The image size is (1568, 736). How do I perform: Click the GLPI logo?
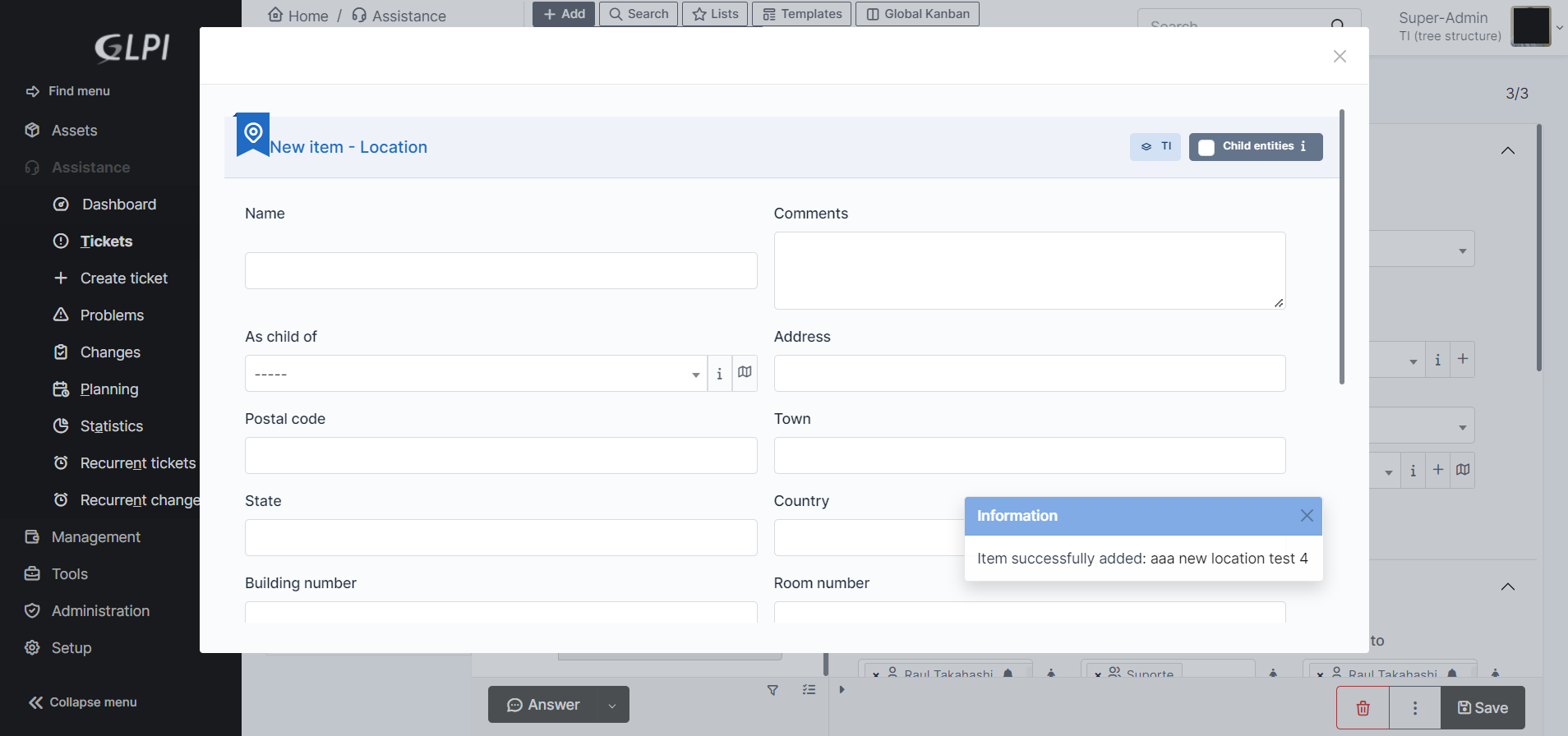click(x=132, y=48)
